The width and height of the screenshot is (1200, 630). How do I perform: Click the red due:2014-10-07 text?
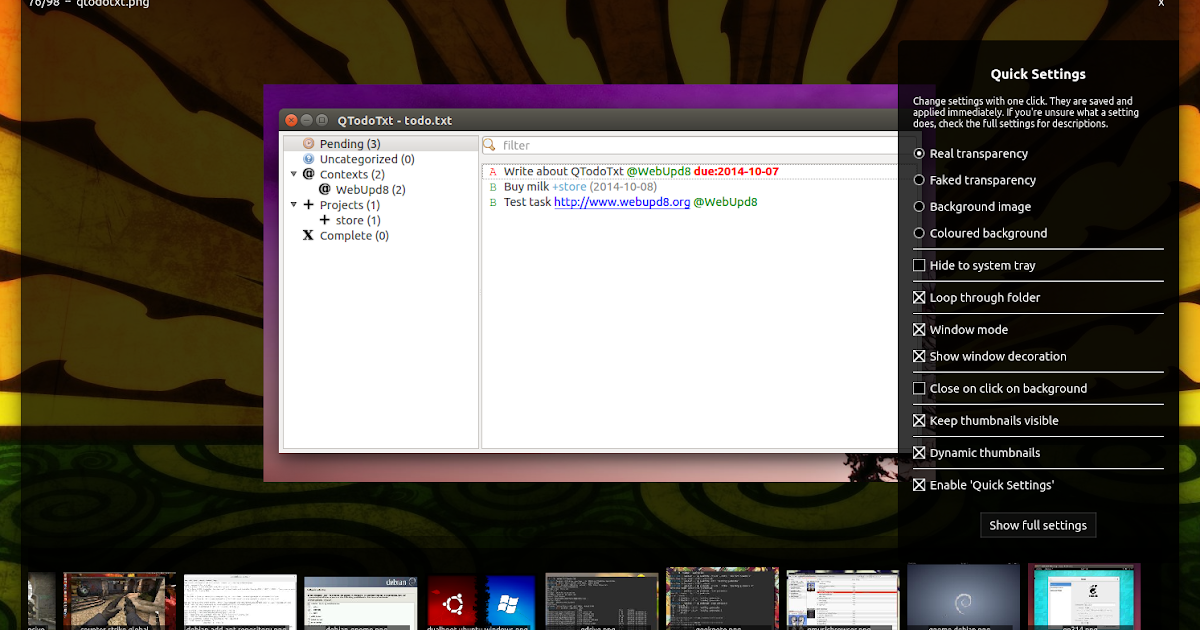tap(736, 172)
